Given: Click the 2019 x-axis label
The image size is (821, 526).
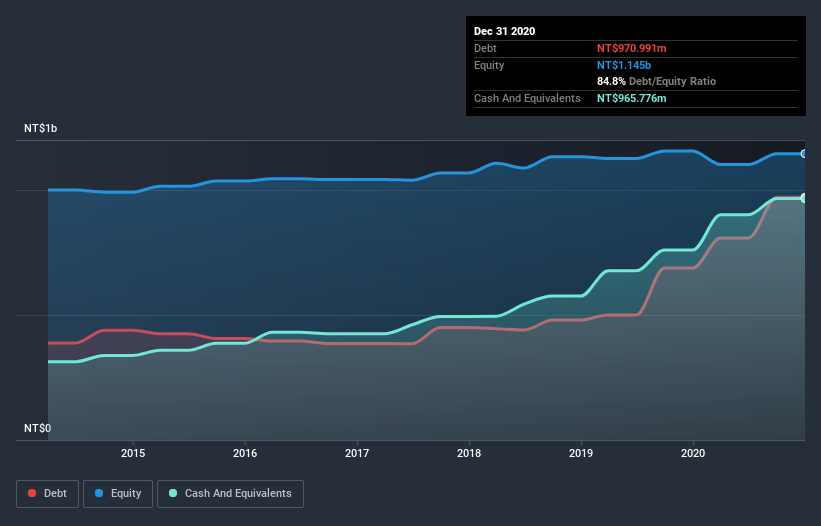Looking at the screenshot, I should pos(581,453).
